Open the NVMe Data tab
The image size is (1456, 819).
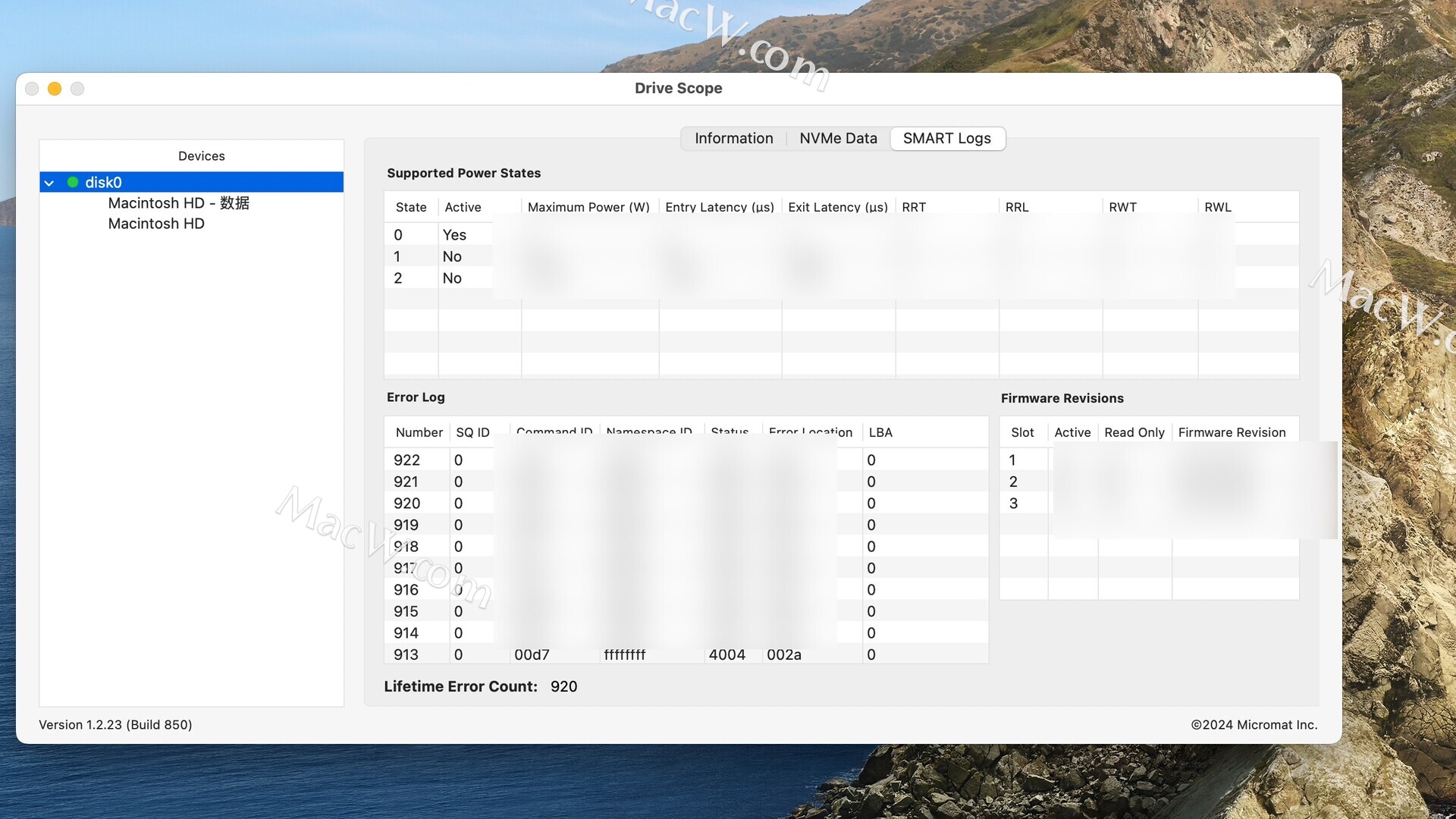(x=838, y=139)
